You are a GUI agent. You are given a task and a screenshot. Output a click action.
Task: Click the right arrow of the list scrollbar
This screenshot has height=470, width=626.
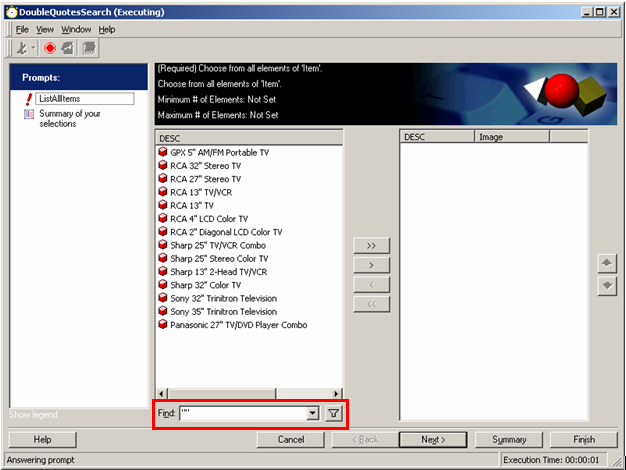[x=337, y=394]
